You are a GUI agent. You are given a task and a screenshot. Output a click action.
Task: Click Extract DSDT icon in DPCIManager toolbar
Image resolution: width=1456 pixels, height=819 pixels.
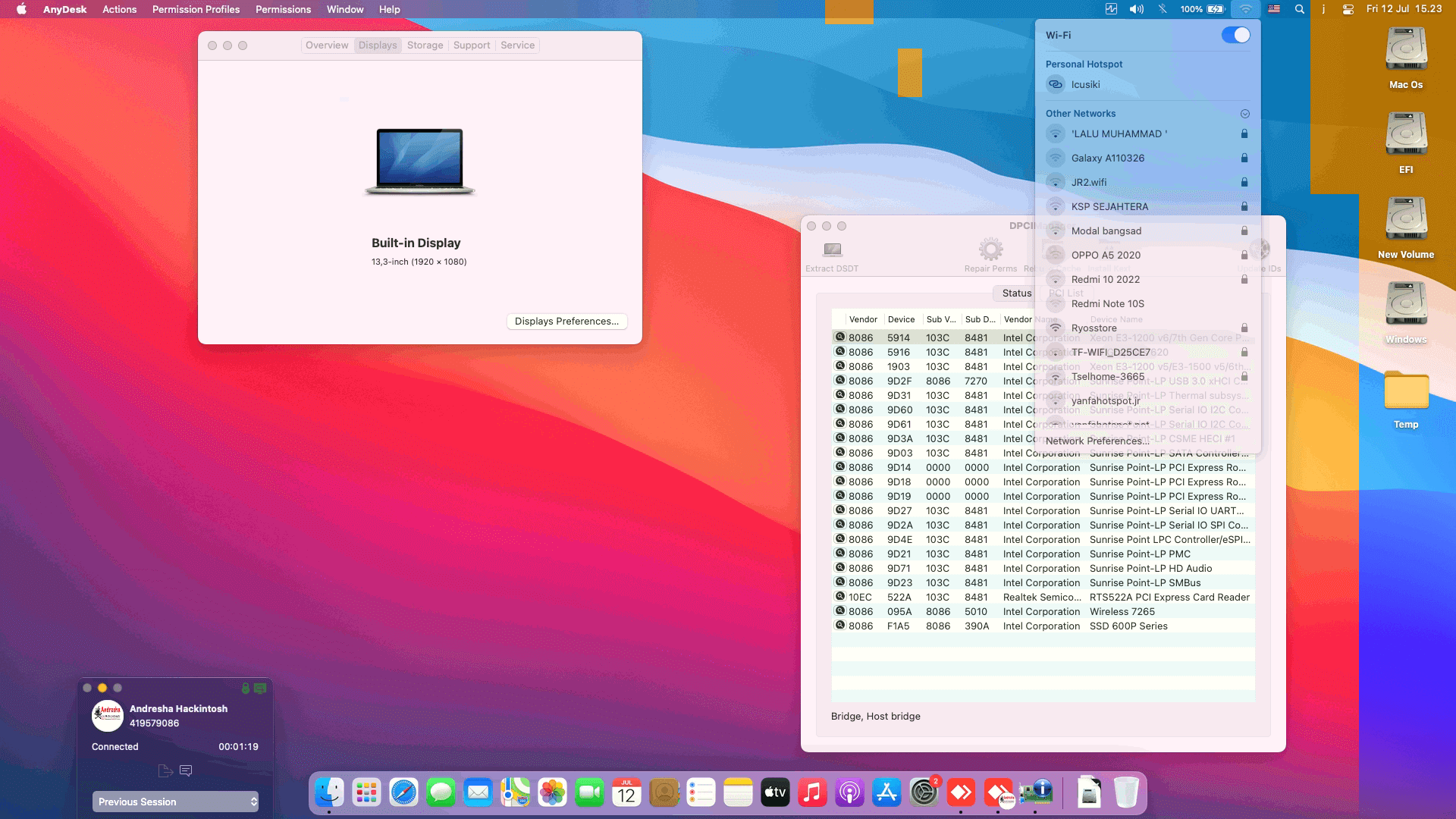click(x=832, y=250)
